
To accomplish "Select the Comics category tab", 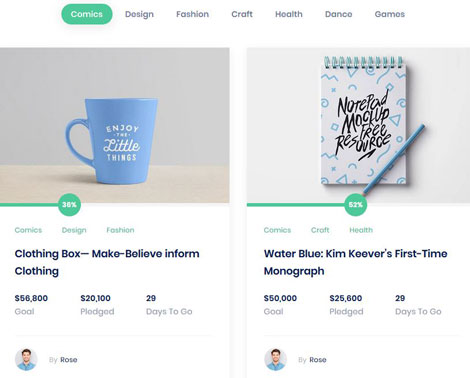I will click(87, 14).
